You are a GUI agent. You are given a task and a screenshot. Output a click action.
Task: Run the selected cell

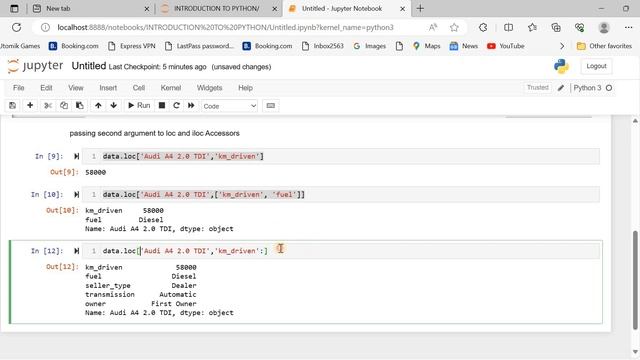139,106
